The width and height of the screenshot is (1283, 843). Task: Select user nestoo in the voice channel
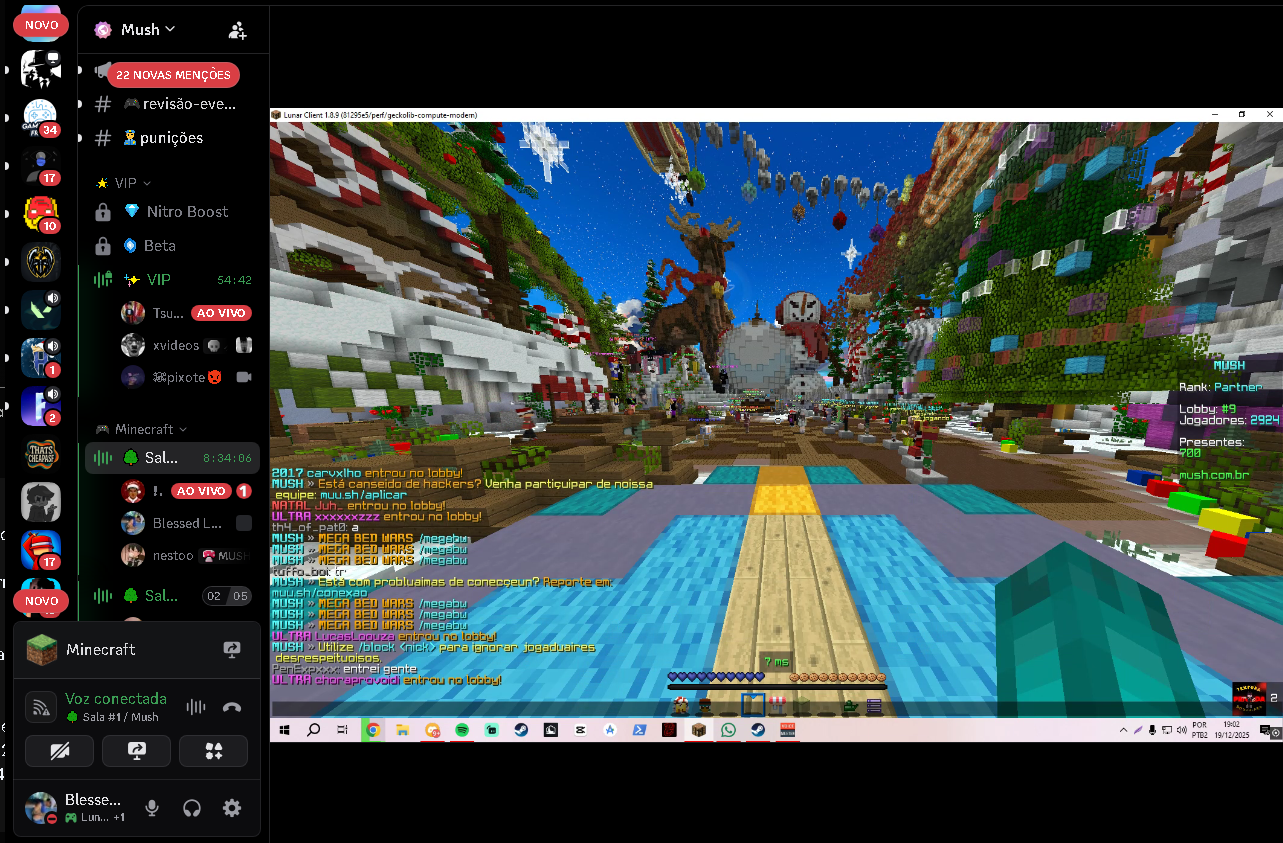tap(186, 555)
